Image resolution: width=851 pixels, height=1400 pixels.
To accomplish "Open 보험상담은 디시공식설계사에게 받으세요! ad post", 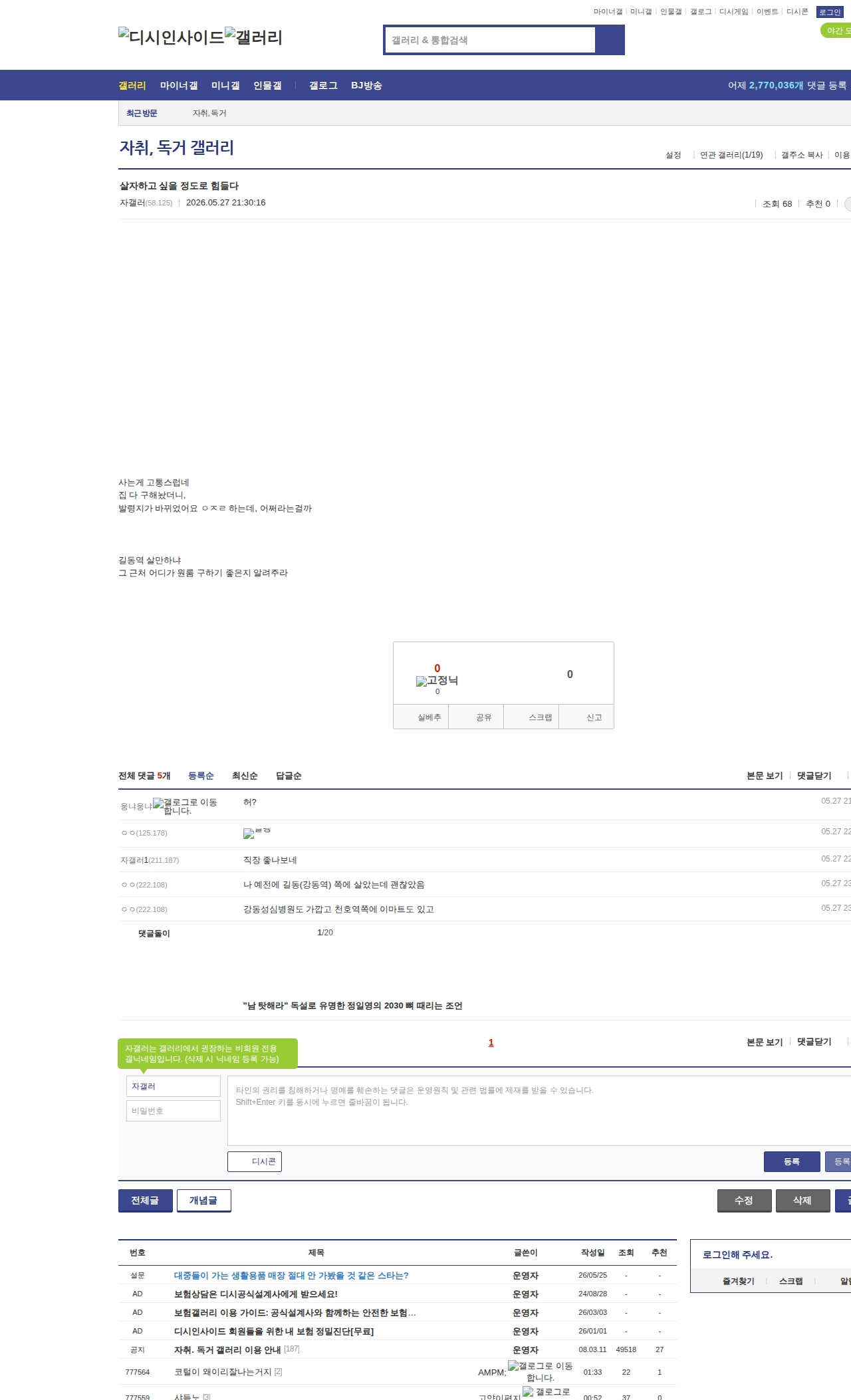I will pos(256,1294).
